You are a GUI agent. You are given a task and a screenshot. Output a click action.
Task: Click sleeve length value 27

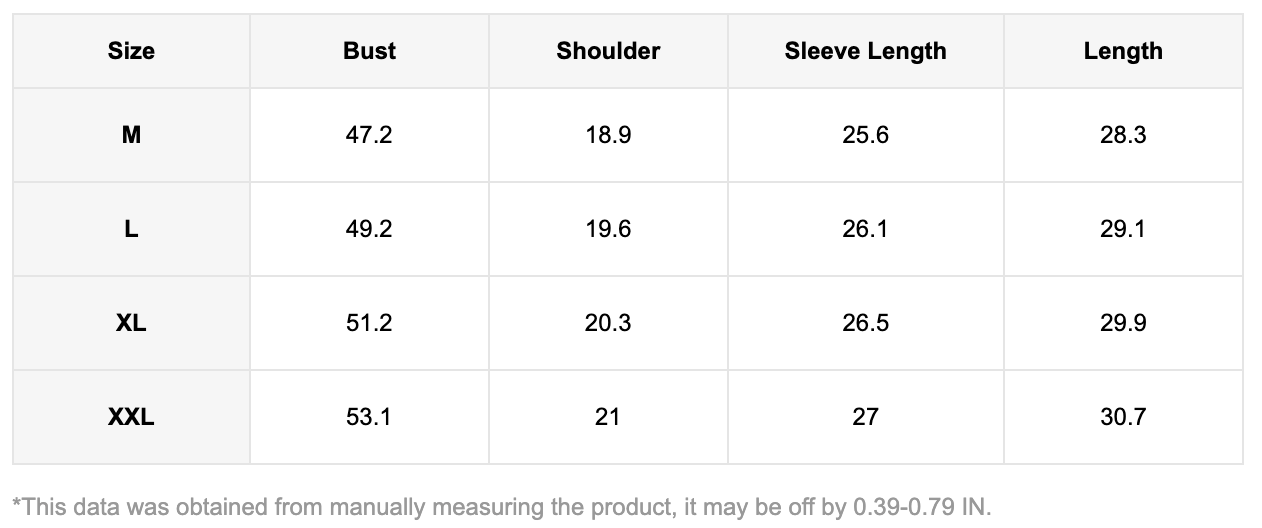pyautogui.click(x=865, y=417)
